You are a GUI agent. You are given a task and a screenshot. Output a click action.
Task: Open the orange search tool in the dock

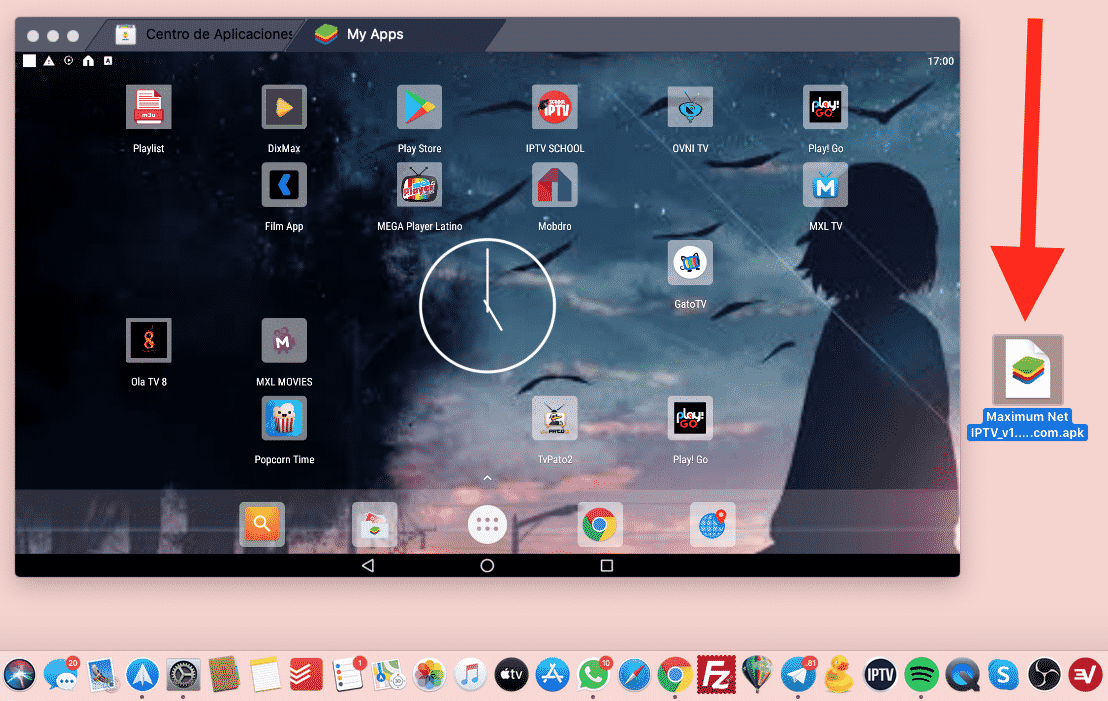coord(262,524)
